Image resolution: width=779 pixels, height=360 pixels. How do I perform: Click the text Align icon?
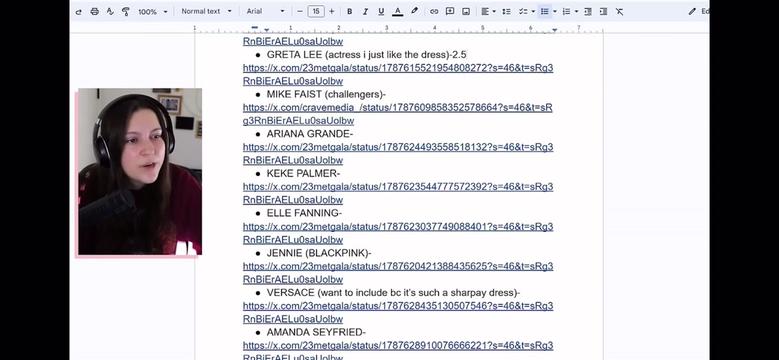coord(485,11)
